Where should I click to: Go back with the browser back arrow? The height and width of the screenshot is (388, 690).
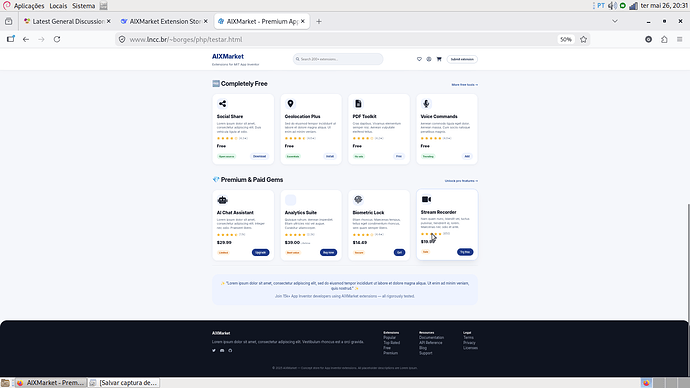[26, 39]
